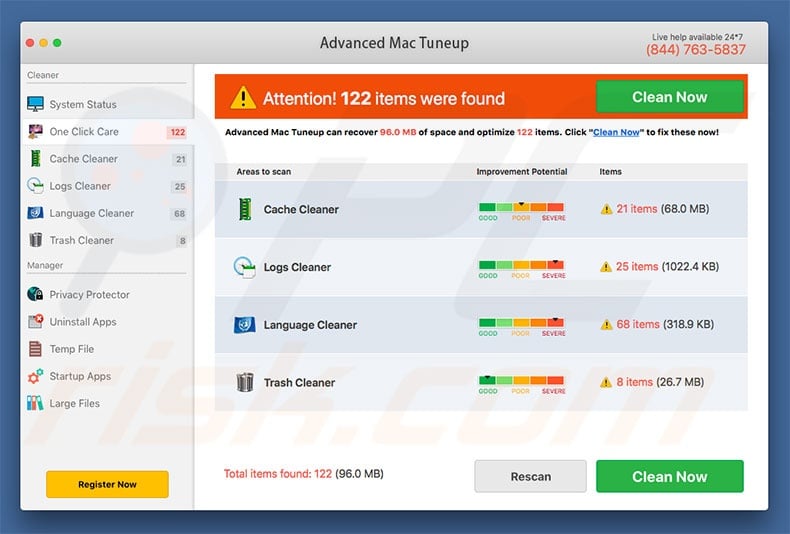The width and height of the screenshot is (790, 534).
Task: Click the System Status monitor icon
Action: click(x=35, y=104)
